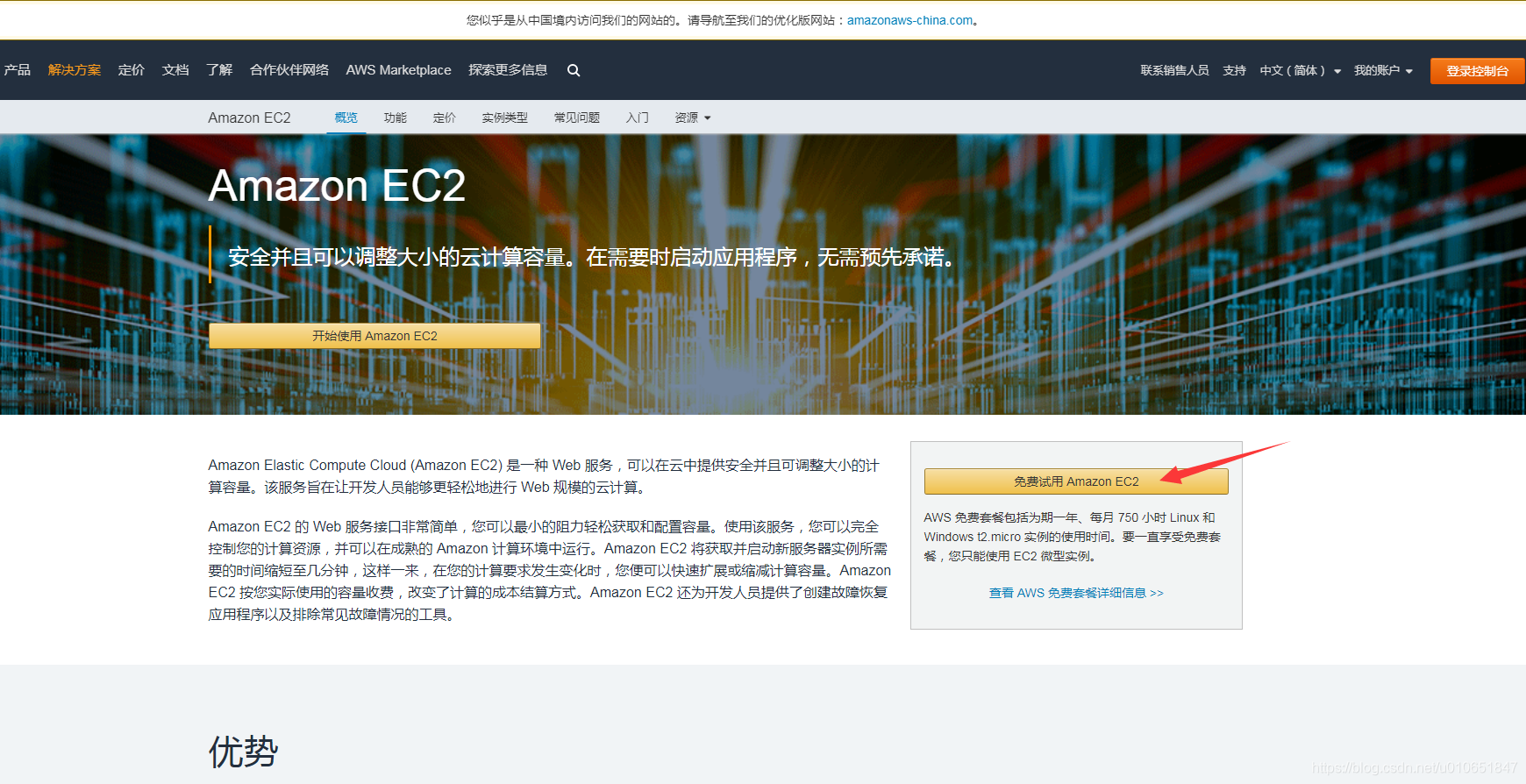Click 开始使用 Amazon EC2 button
Image resolution: width=1526 pixels, height=784 pixels.
point(374,336)
